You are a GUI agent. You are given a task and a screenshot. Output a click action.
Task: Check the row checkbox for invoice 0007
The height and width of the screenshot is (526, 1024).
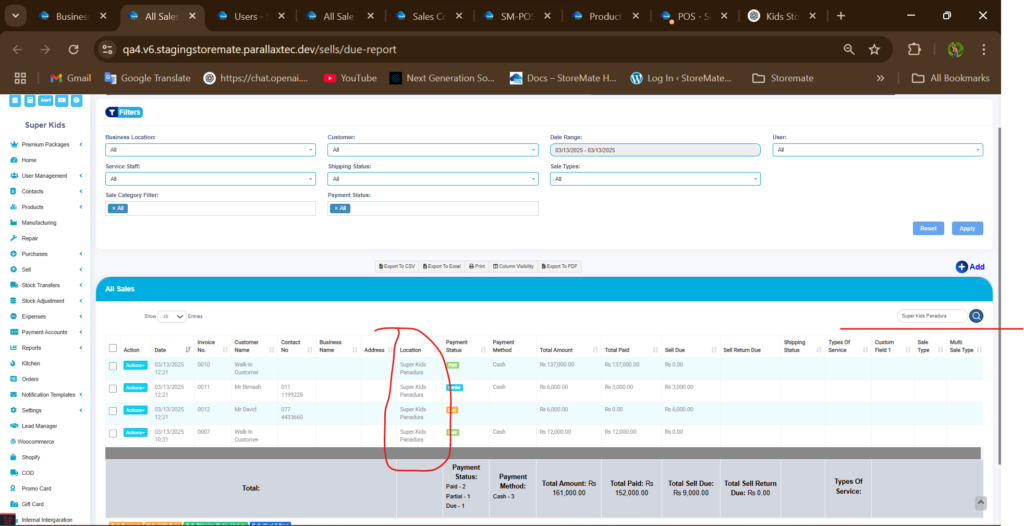tap(113, 433)
